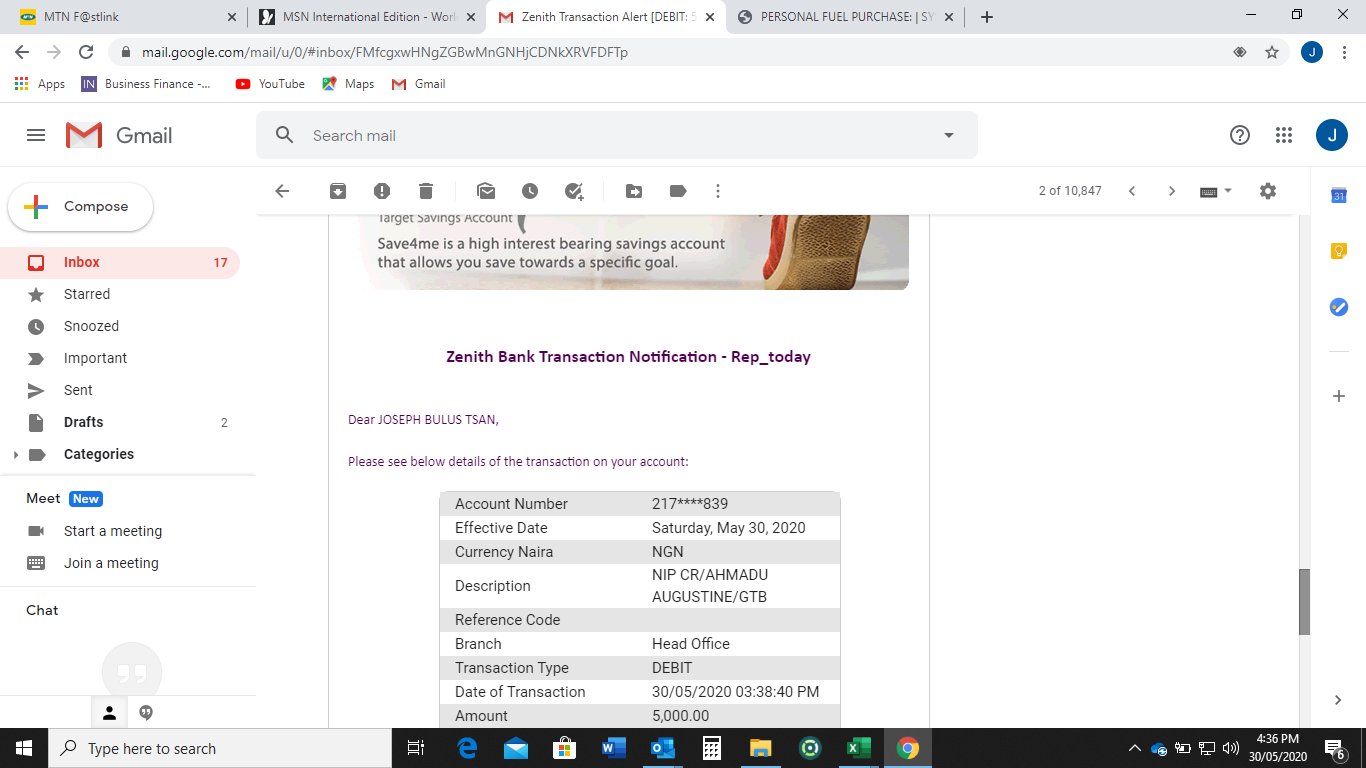Open Inbox folder
Viewport: 1366px width, 768px height.
120,262
